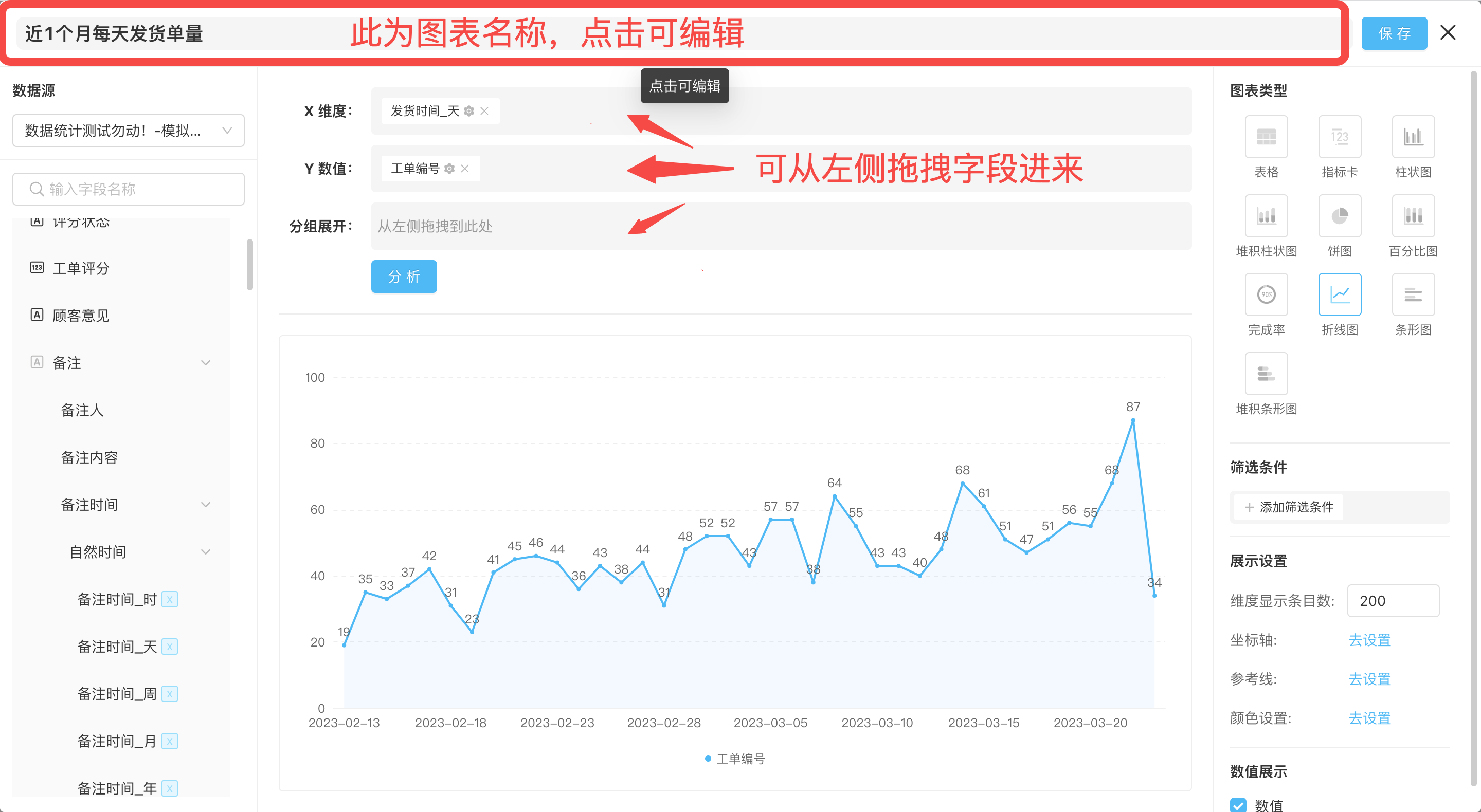Image resolution: width=1481 pixels, height=812 pixels.
Task: Click 添加筛选条件 button
Action: (1289, 507)
